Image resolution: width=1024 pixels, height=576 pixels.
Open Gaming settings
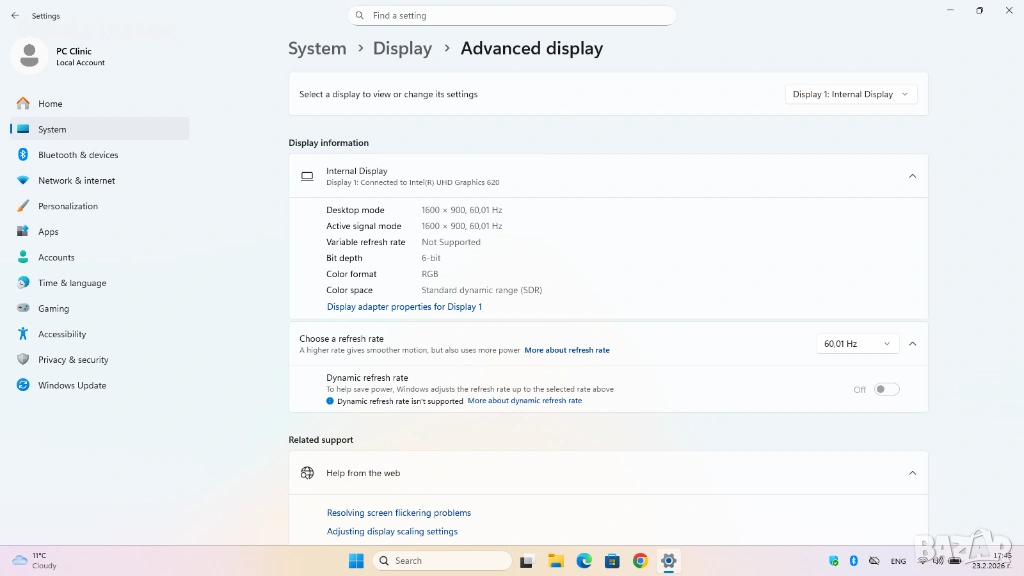(53, 309)
